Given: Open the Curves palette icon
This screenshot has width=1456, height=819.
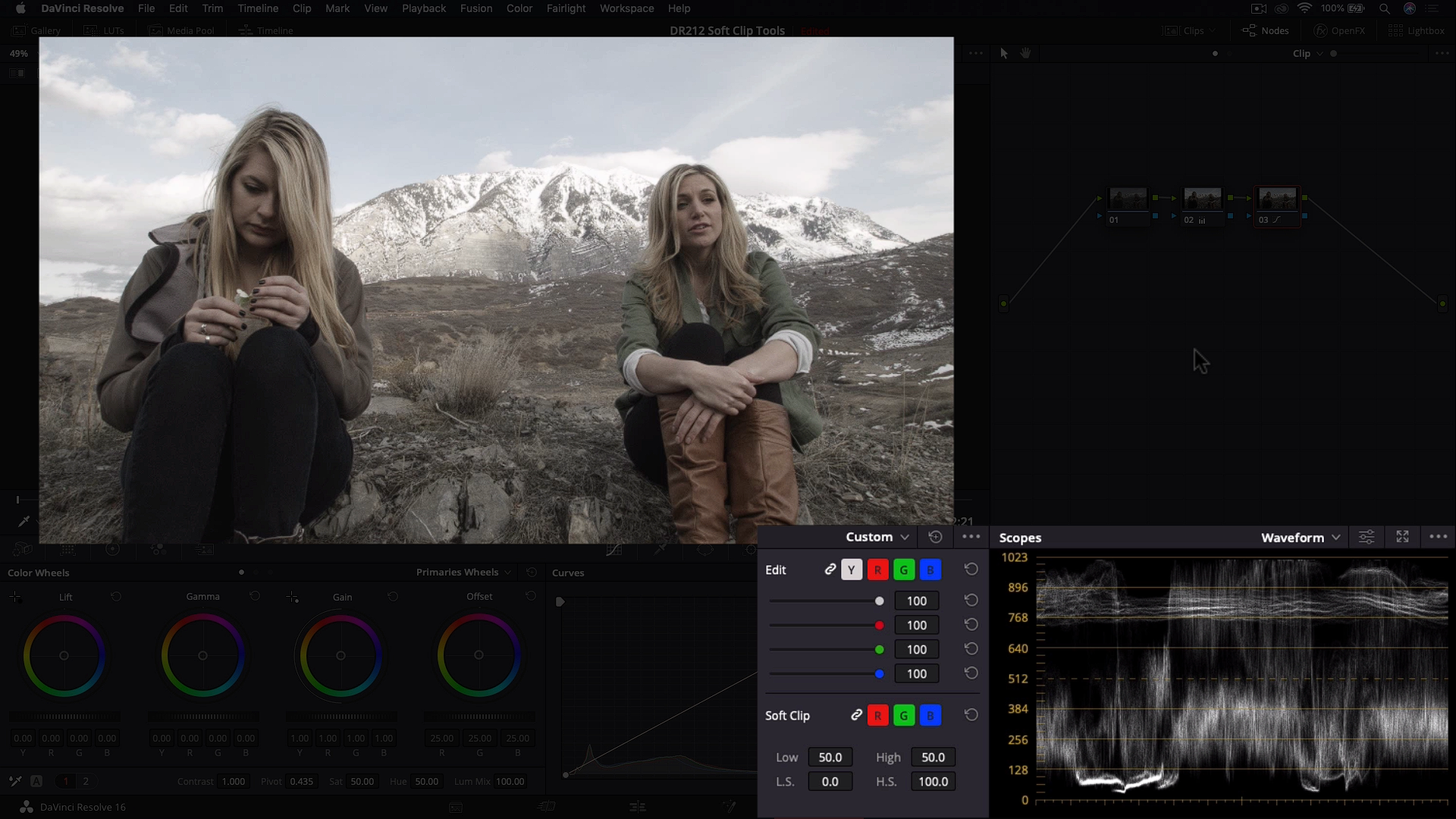Looking at the screenshot, I should [x=614, y=550].
